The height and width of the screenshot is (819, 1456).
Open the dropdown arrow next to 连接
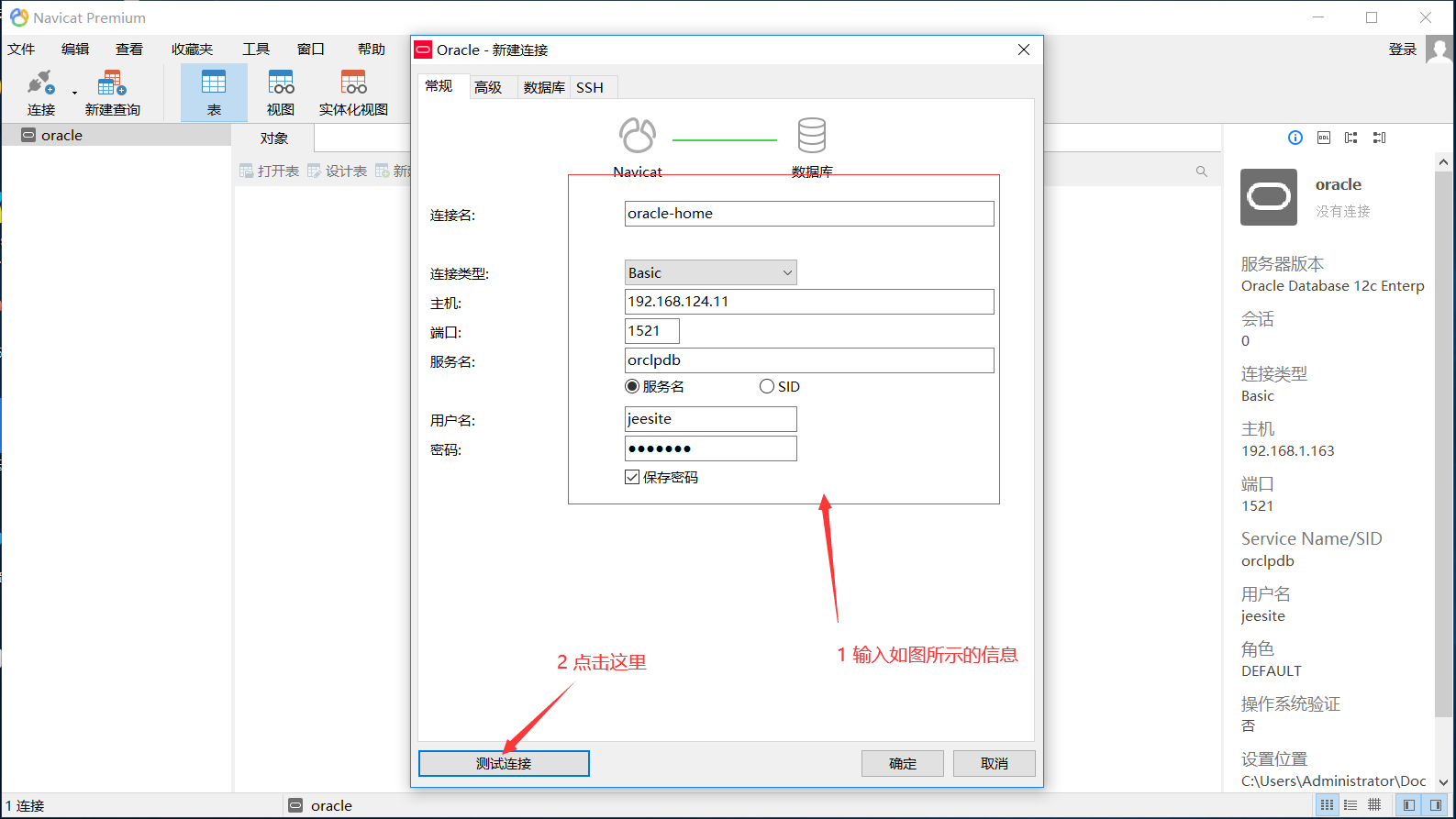[74, 93]
